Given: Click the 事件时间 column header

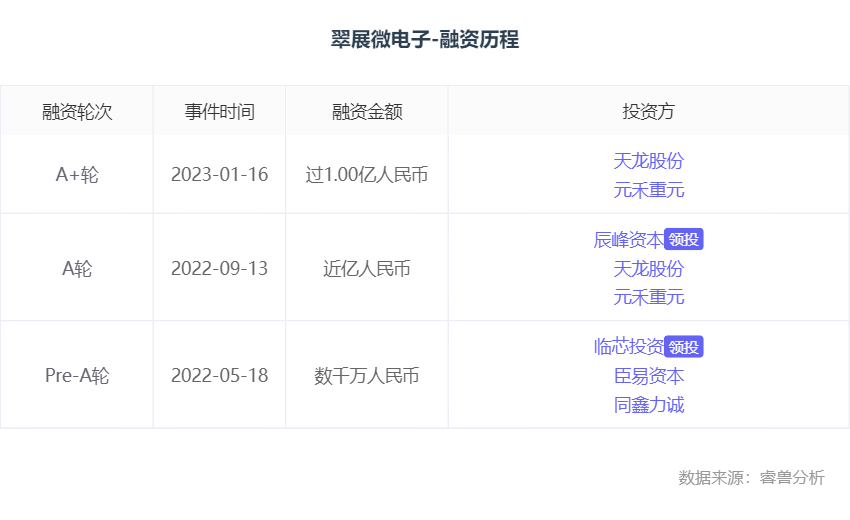Looking at the screenshot, I should 220,112.
